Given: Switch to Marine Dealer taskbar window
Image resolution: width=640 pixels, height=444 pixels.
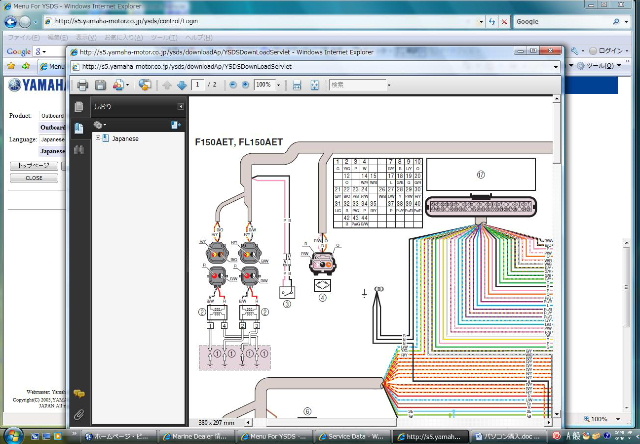Looking at the screenshot, I should (197, 437).
